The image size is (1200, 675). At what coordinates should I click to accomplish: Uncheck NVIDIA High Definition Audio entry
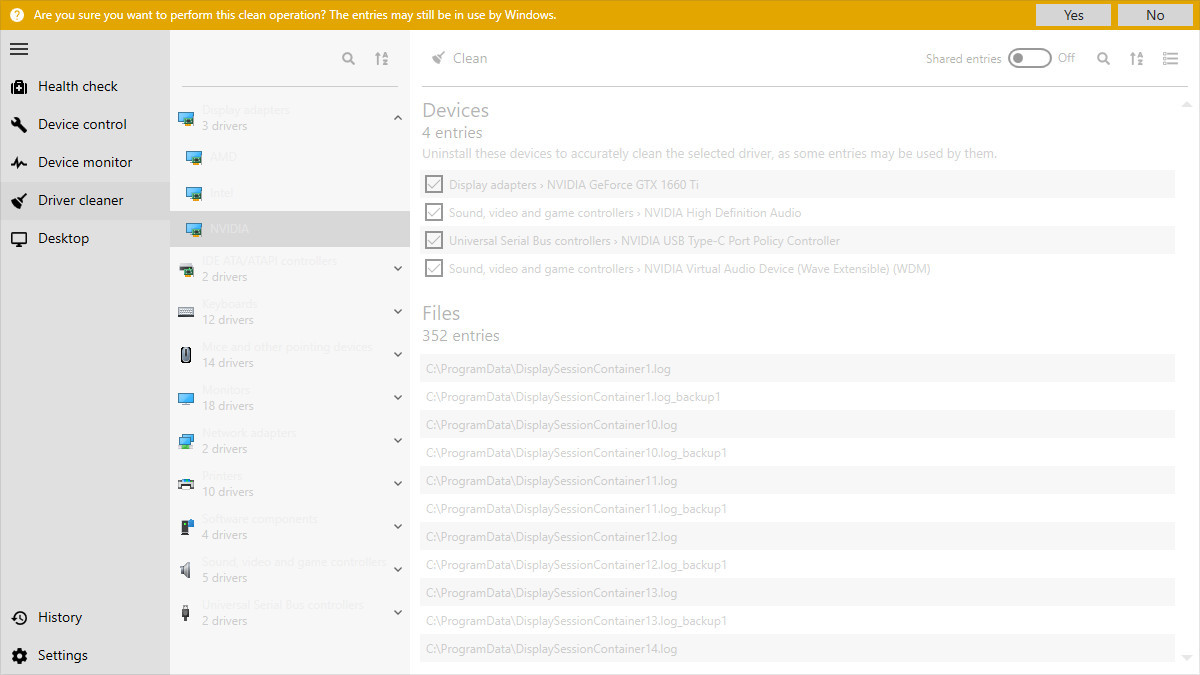[x=433, y=212]
